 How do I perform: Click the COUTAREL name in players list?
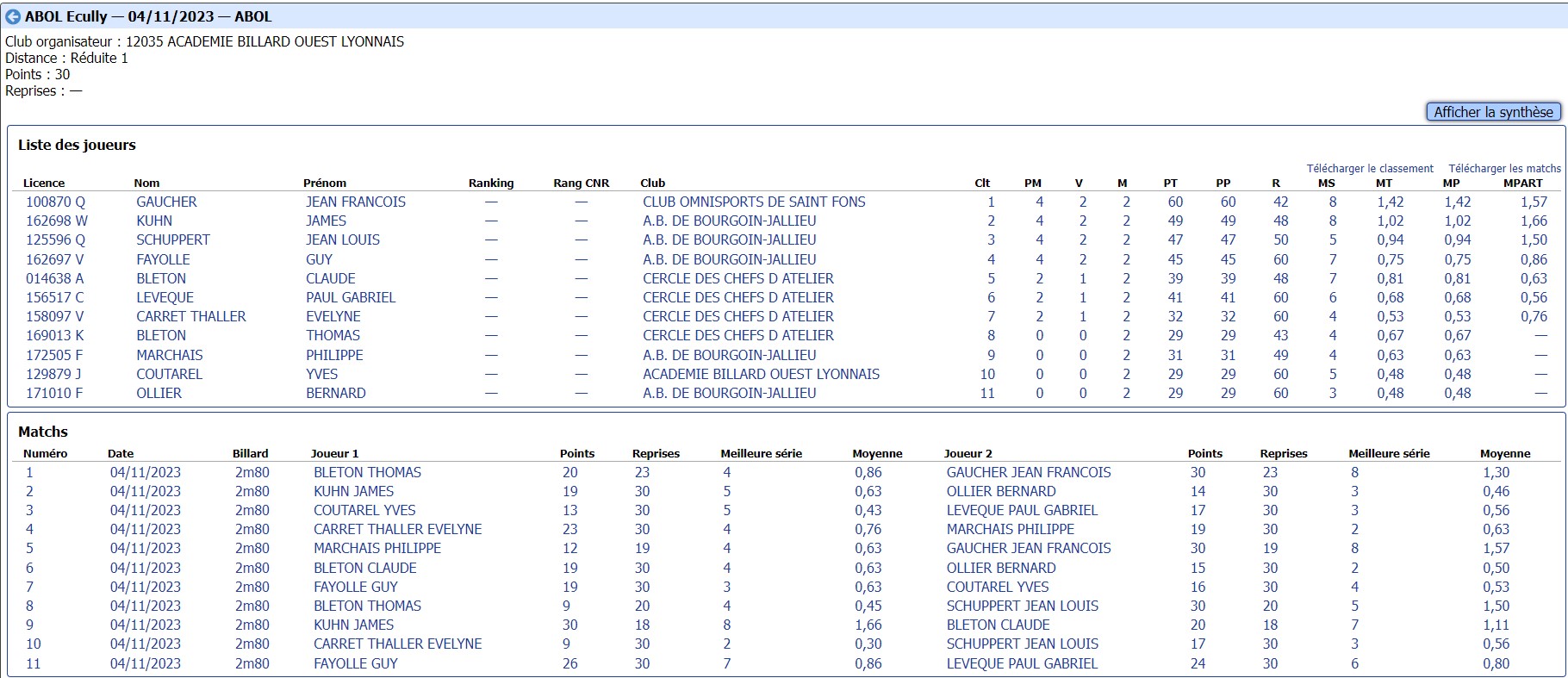[x=169, y=374]
